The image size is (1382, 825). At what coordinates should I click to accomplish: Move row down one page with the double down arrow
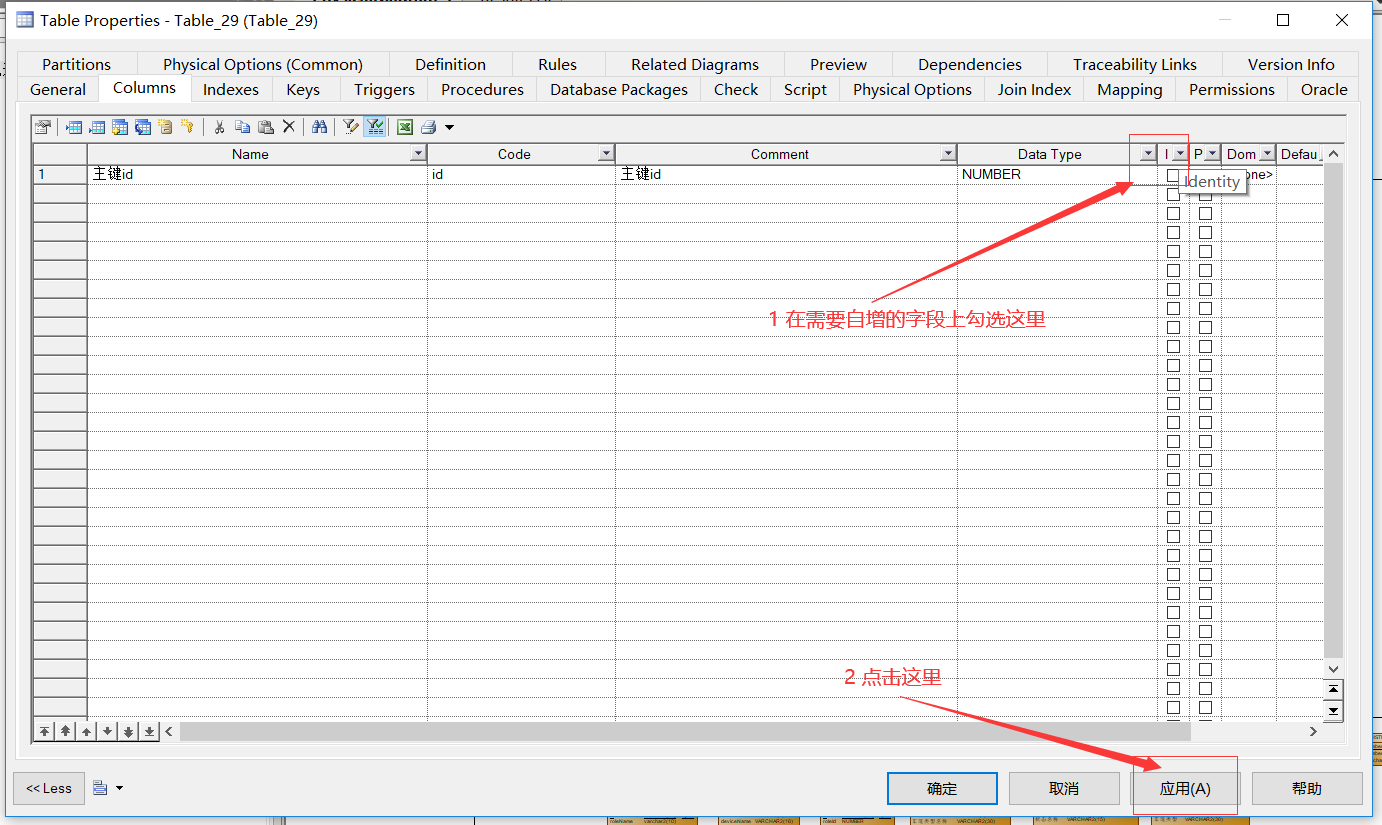(129, 732)
